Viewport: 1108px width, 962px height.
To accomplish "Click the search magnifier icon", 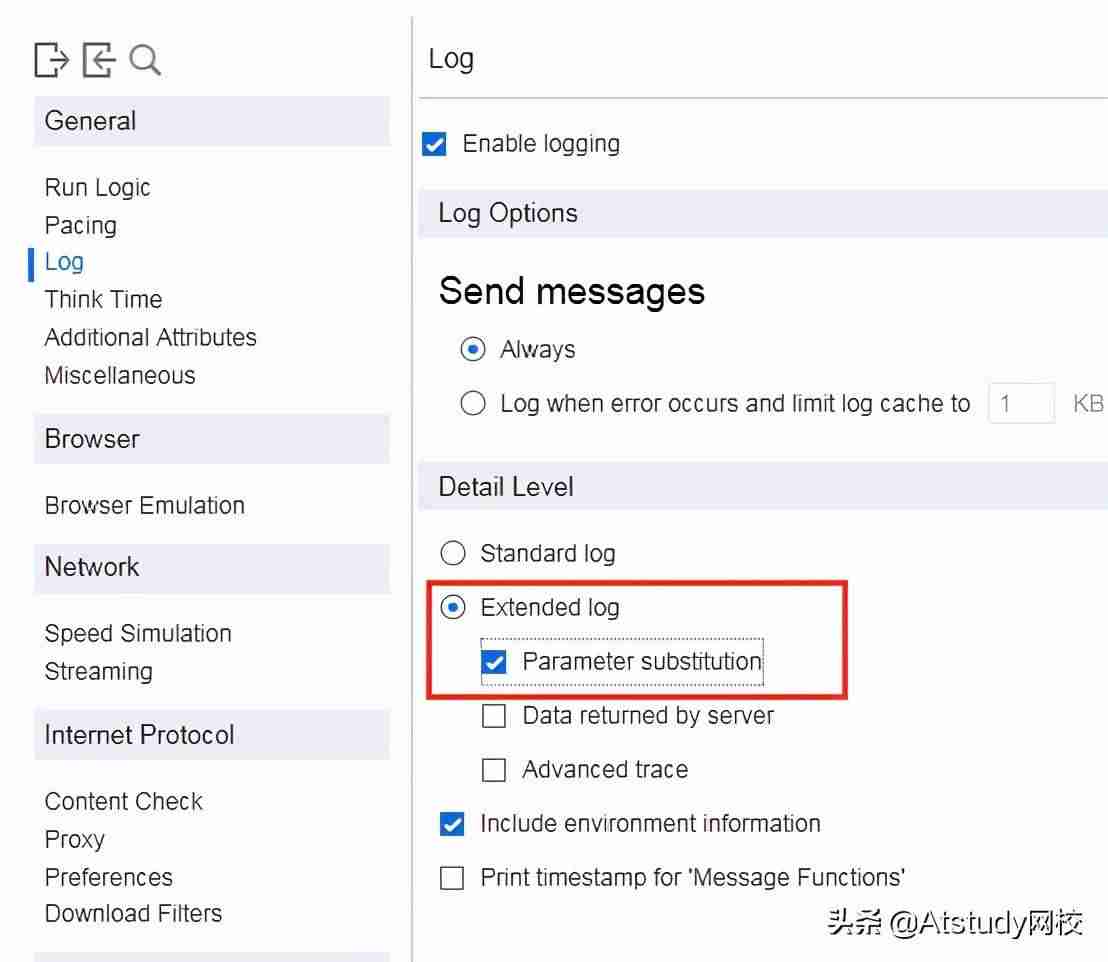I will pos(146,61).
